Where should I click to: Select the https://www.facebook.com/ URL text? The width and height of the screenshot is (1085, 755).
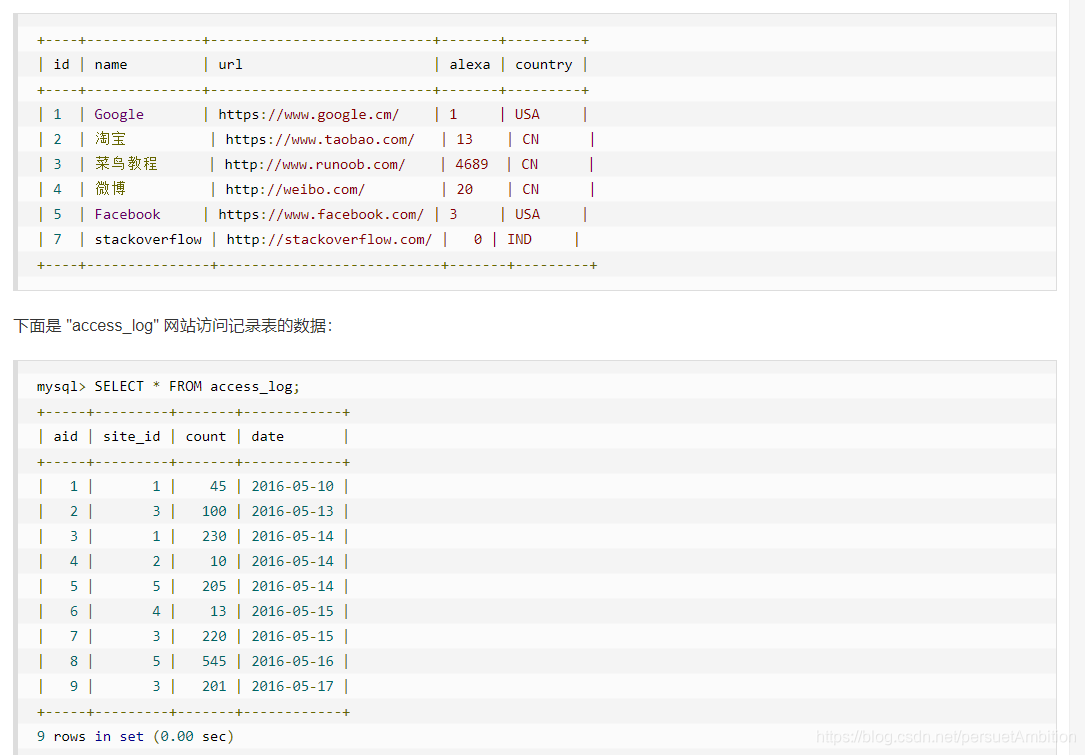click(x=321, y=214)
